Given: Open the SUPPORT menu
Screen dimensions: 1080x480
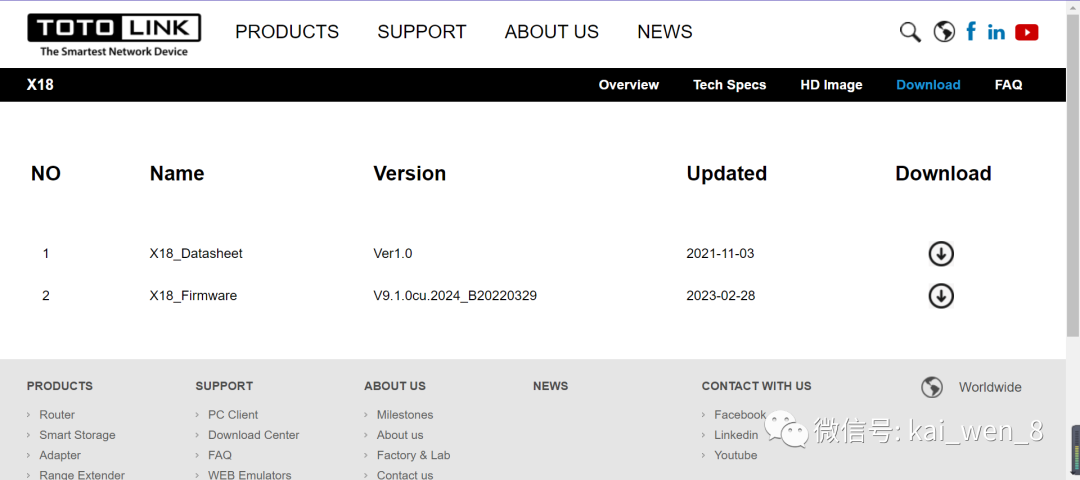Looking at the screenshot, I should [x=422, y=32].
